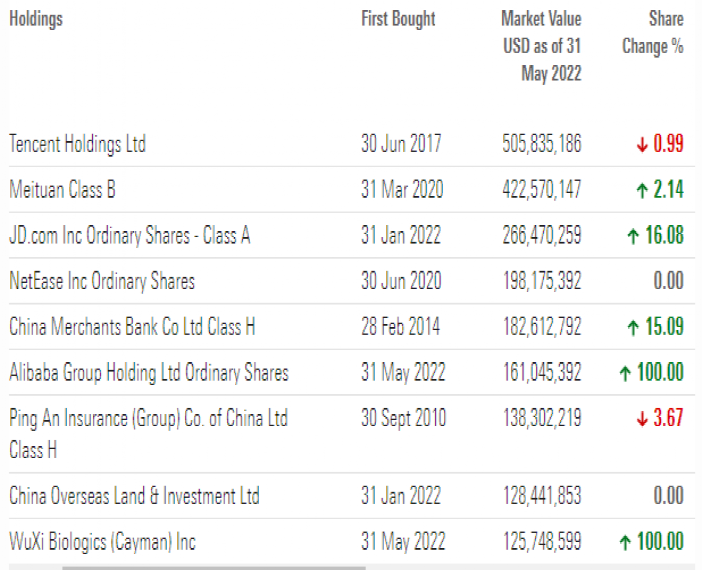Click the up arrow in WuXi Biologics row

pos(625,543)
